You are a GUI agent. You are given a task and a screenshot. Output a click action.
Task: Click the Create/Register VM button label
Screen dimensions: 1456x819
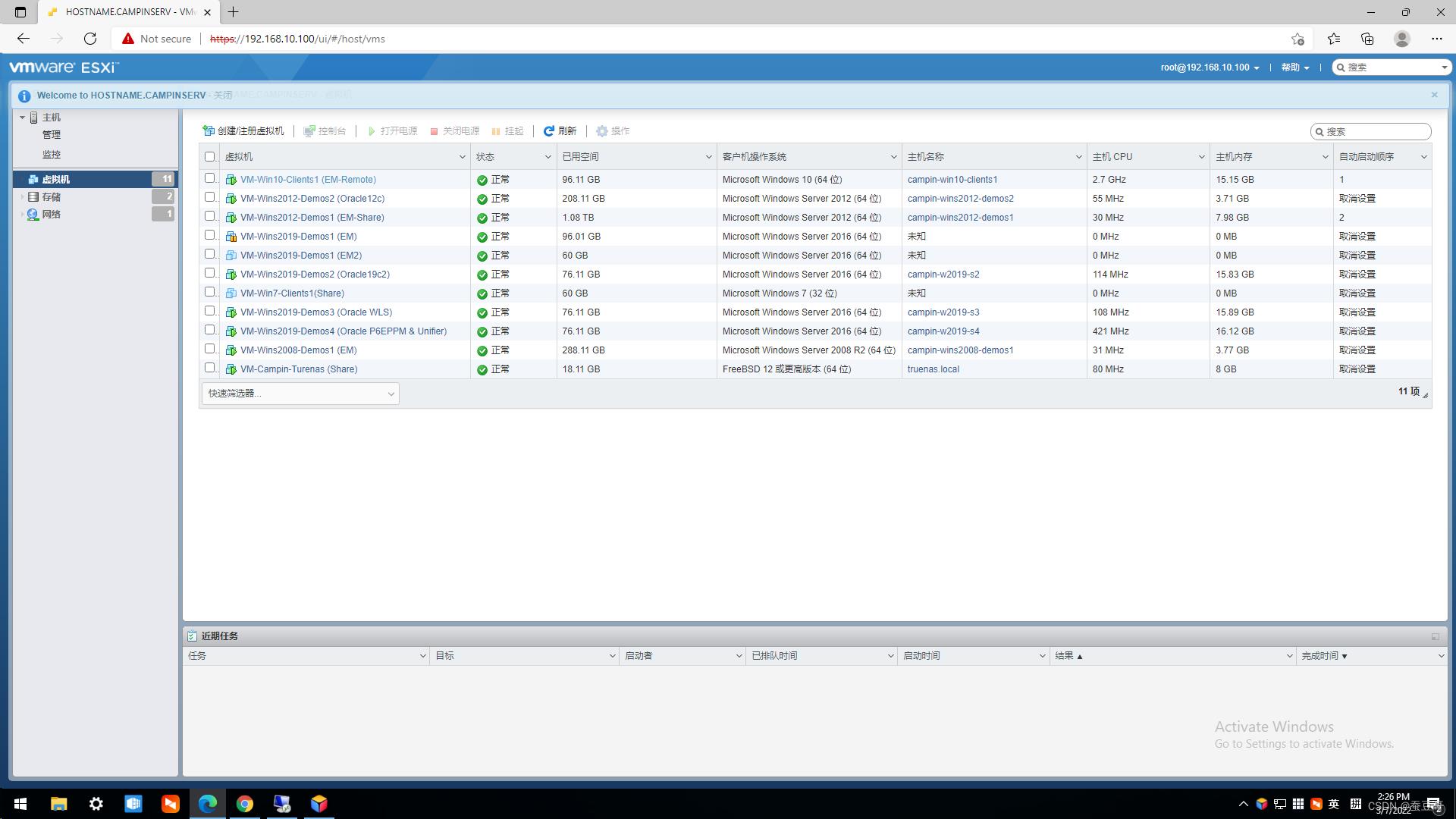pyautogui.click(x=250, y=131)
